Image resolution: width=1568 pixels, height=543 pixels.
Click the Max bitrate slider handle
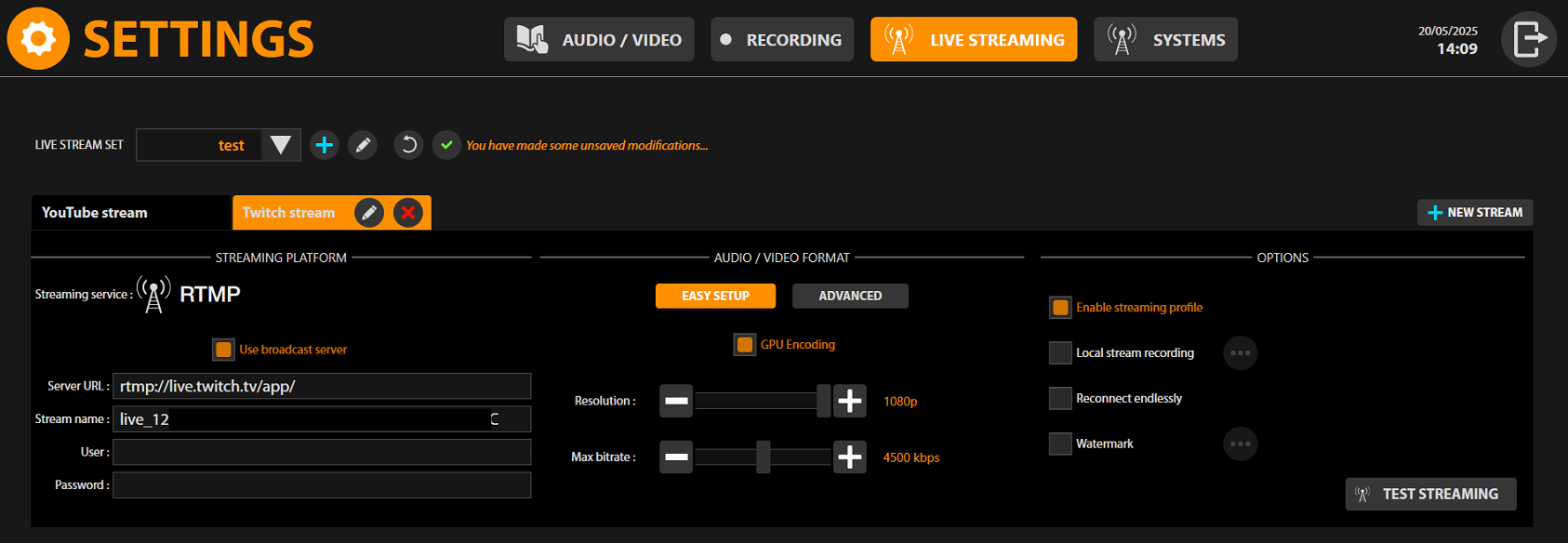(x=763, y=457)
